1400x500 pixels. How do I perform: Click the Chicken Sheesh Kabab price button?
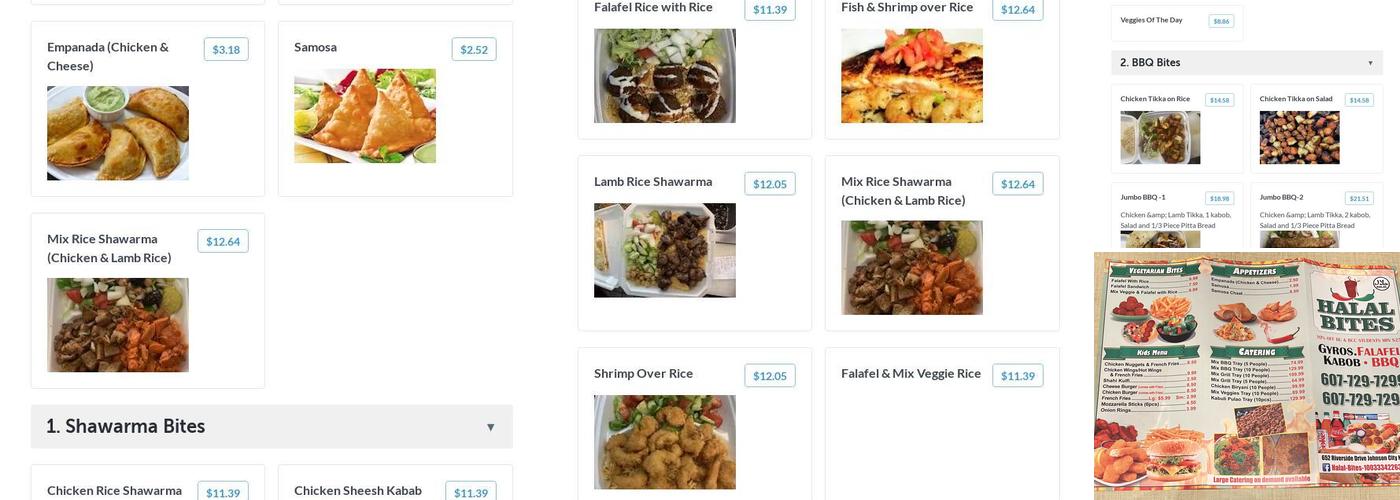pos(471,493)
